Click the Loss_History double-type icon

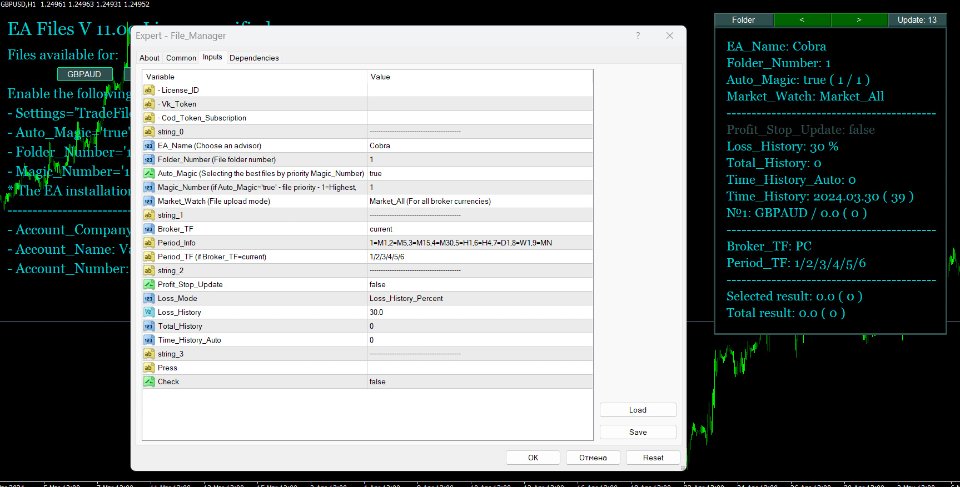[149, 312]
